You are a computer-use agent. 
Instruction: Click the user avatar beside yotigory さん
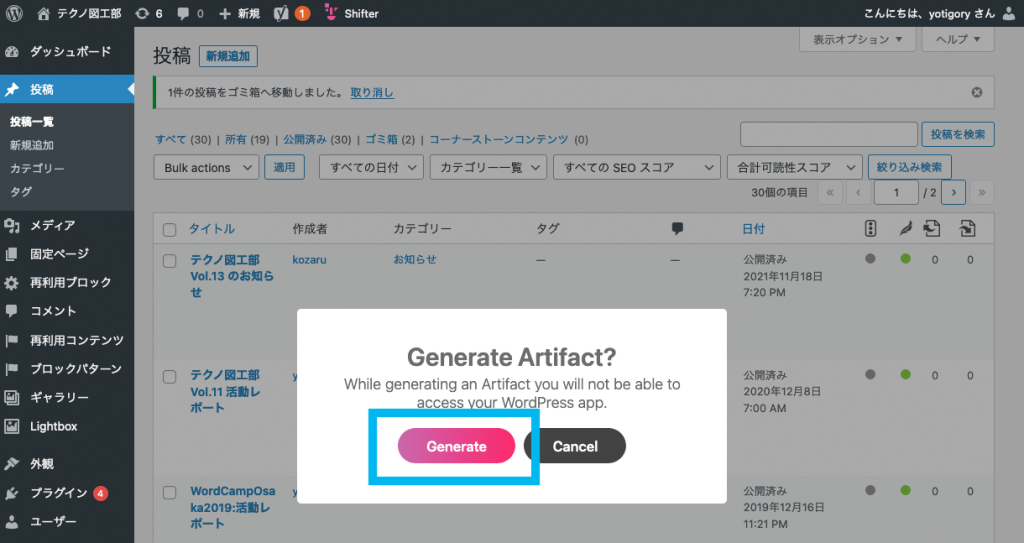(x=1009, y=13)
